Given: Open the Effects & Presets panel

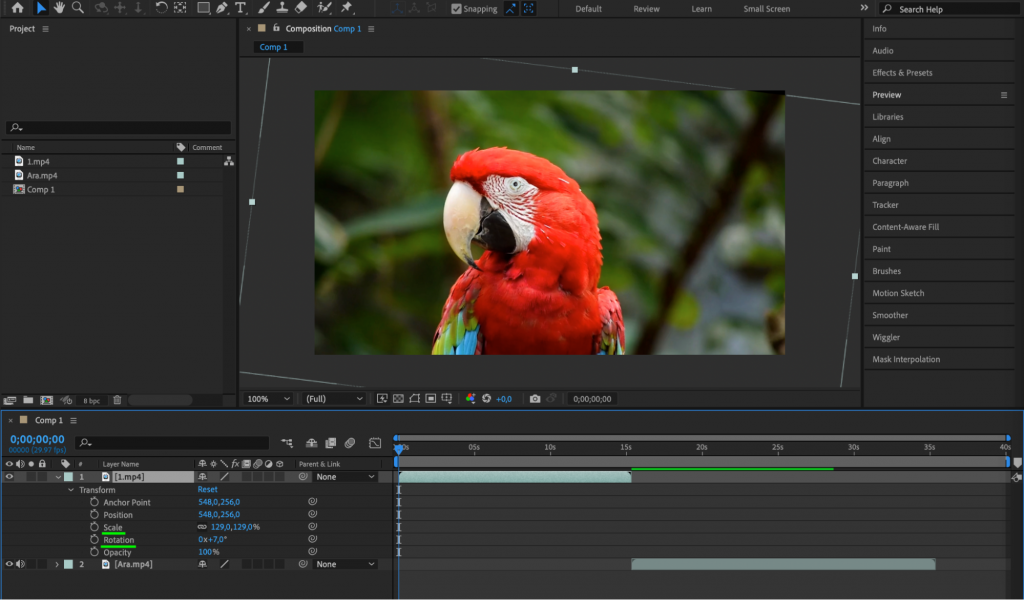Looking at the screenshot, I should point(902,73).
